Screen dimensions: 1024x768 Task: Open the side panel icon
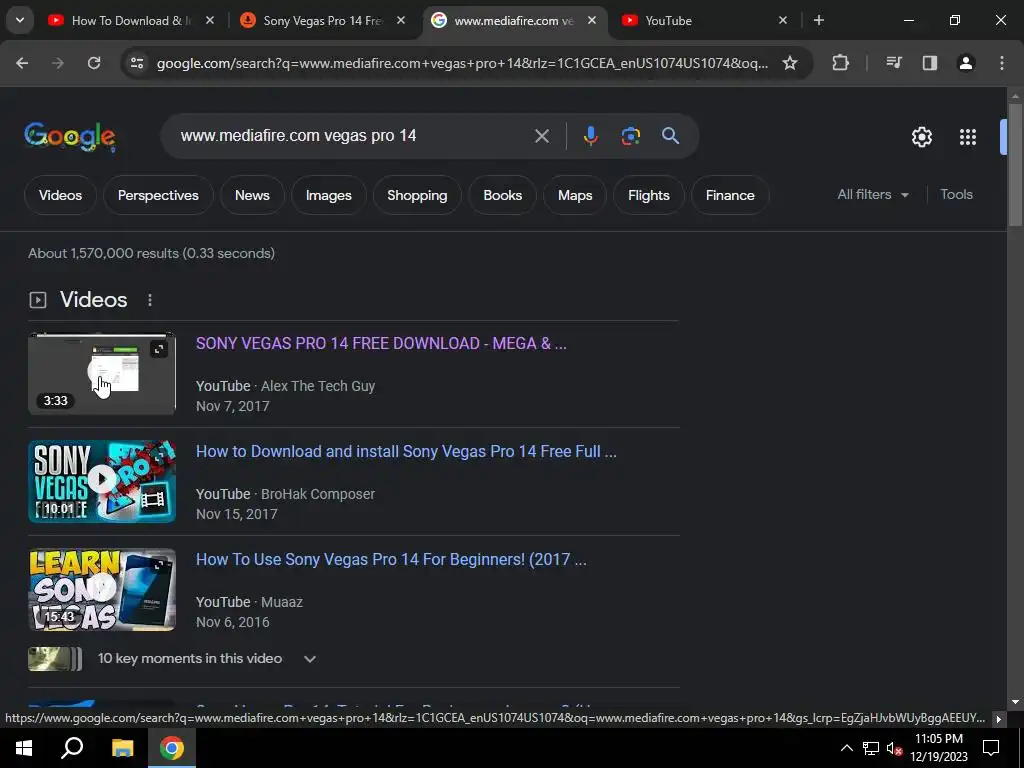point(930,63)
